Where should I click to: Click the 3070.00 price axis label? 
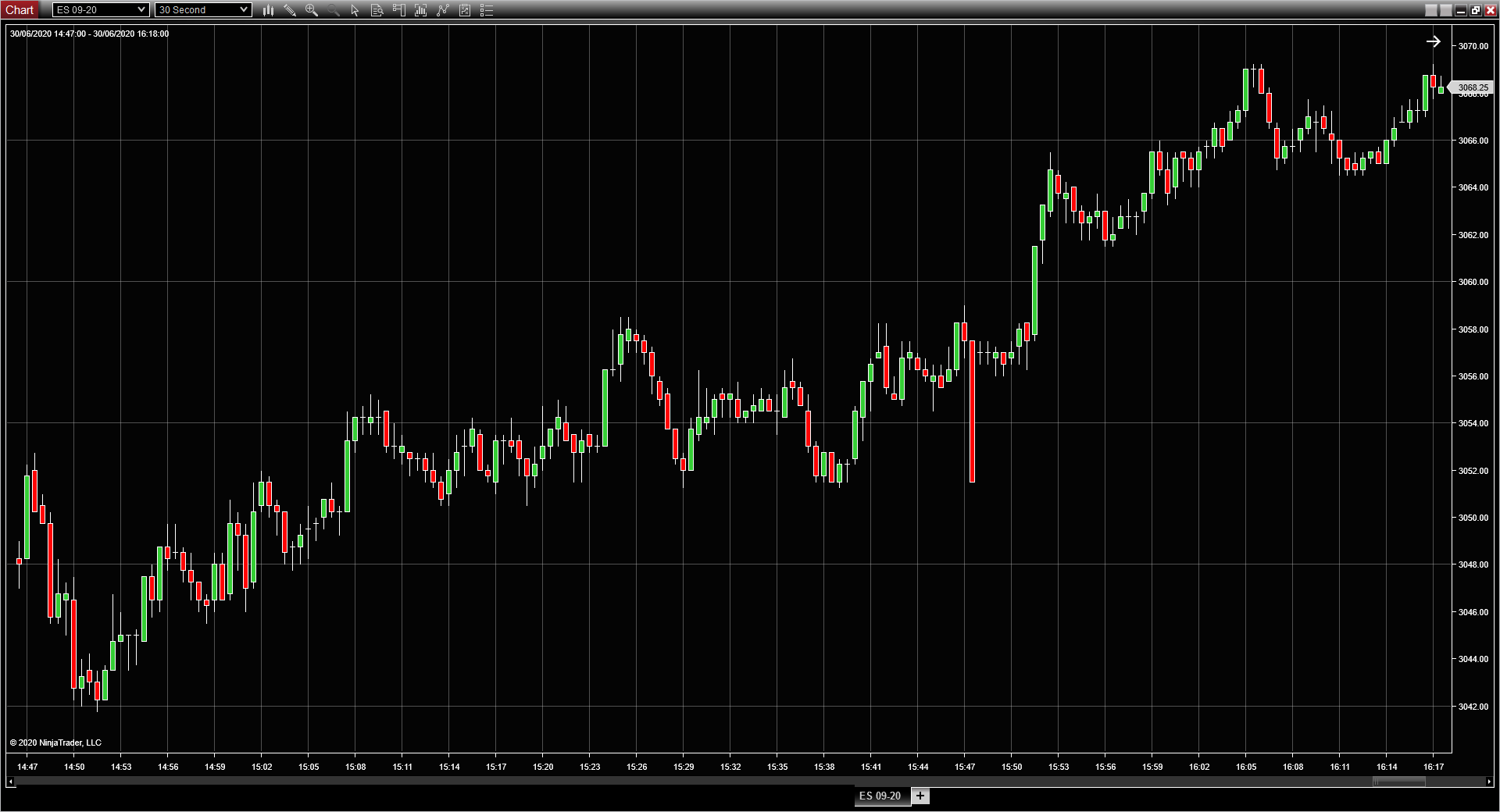(1473, 46)
